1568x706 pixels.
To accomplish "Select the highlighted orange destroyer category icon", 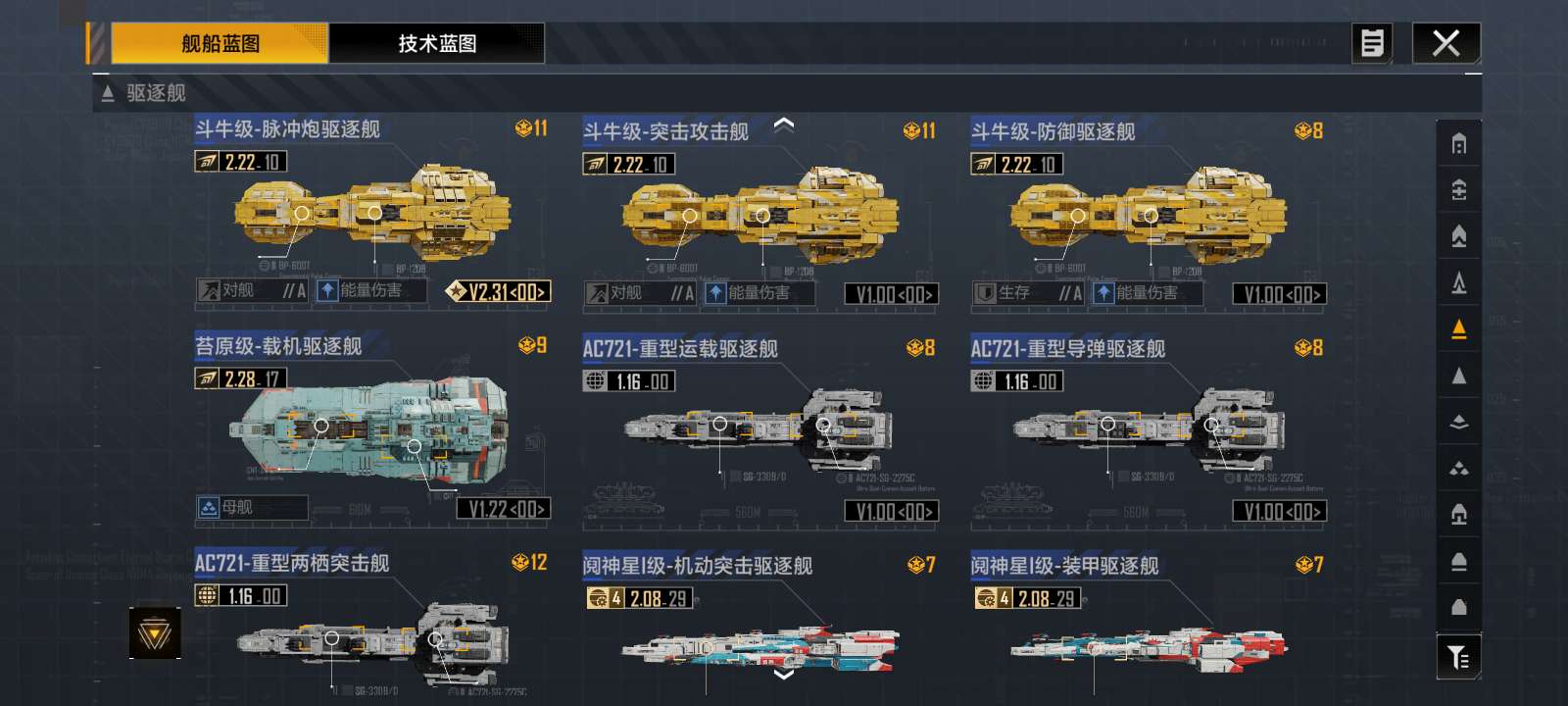I will pyautogui.click(x=1458, y=329).
